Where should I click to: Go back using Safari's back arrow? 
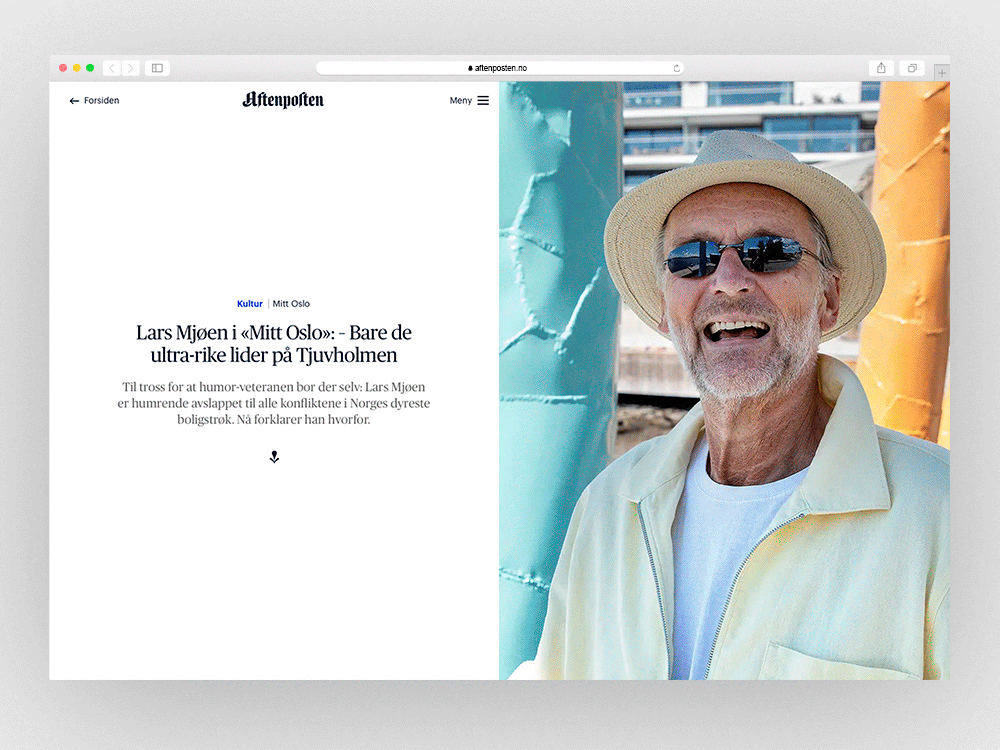(x=112, y=68)
